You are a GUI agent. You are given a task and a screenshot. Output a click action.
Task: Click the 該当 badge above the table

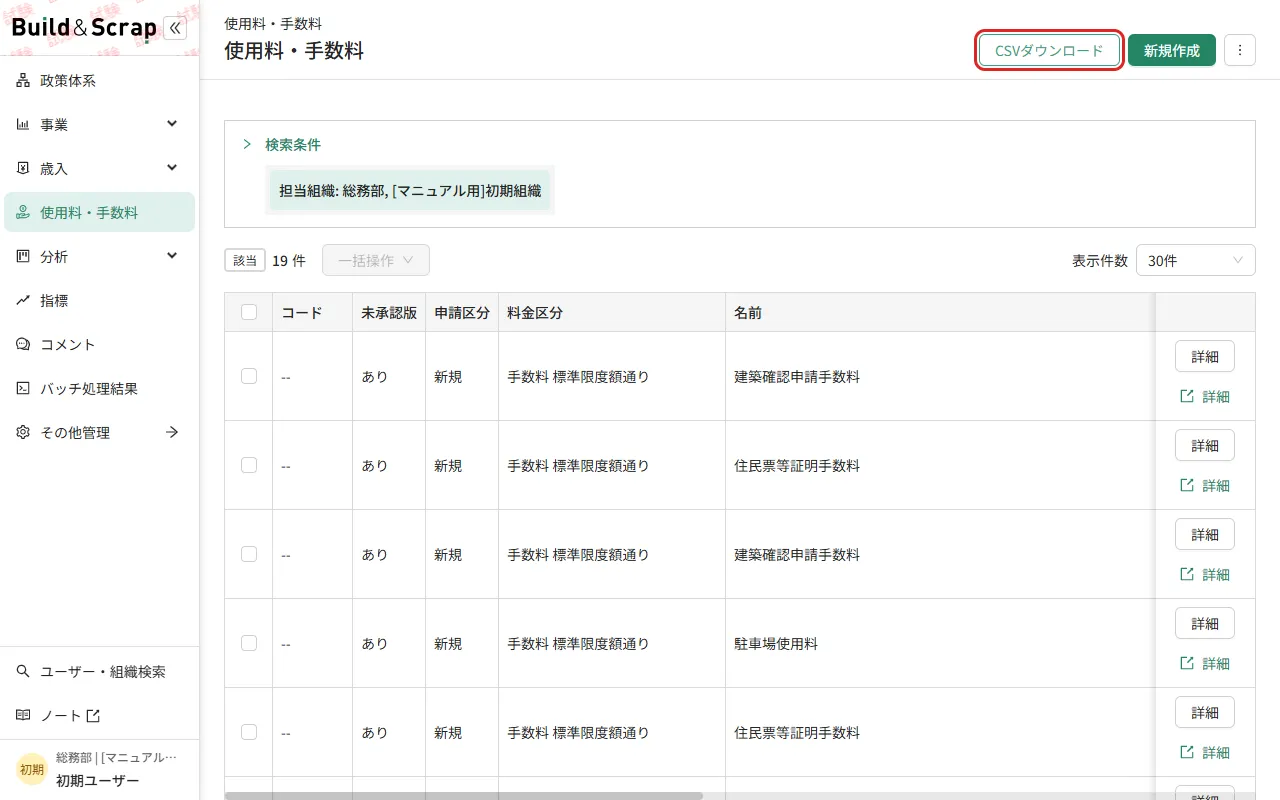(x=245, y=260)
